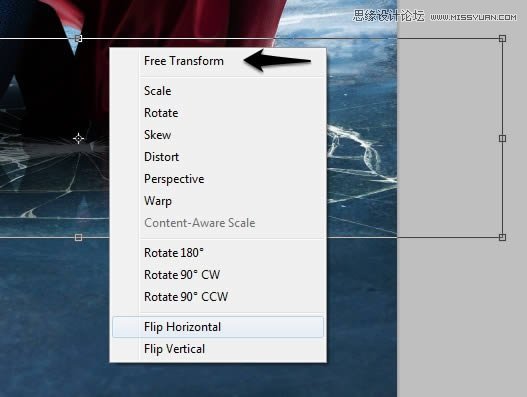Pick the Distort transform option

218,157
